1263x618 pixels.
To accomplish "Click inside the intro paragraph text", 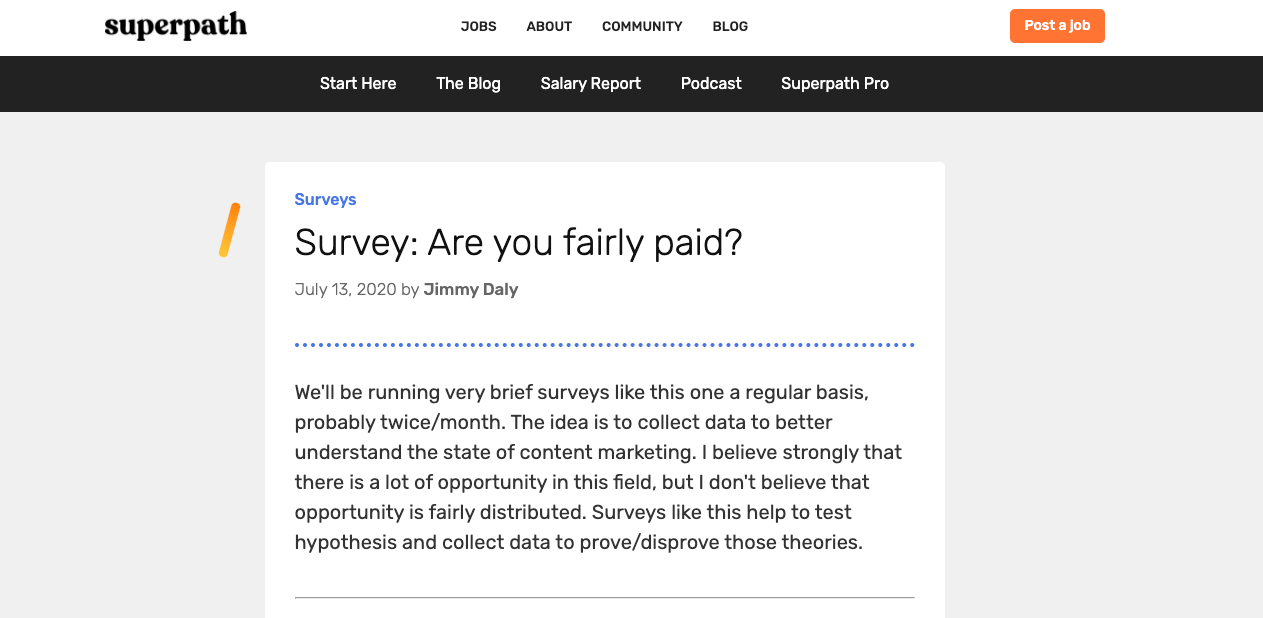I will (600, 467).
